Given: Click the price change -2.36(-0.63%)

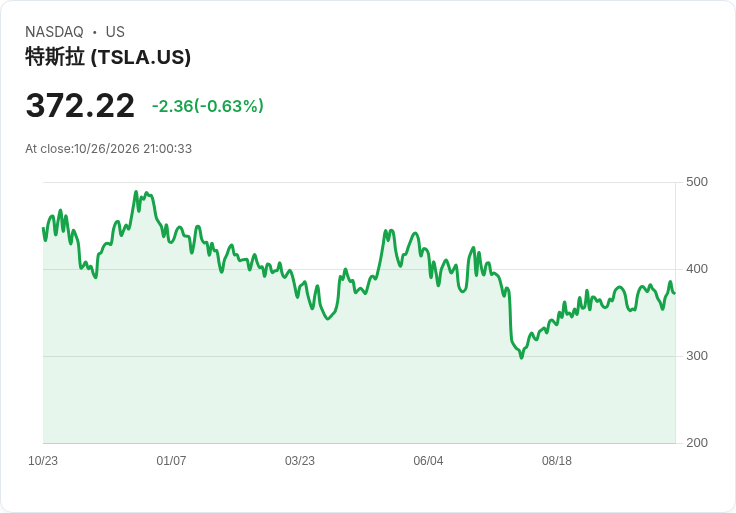Looking at the screenshot, I should point(207,106).
